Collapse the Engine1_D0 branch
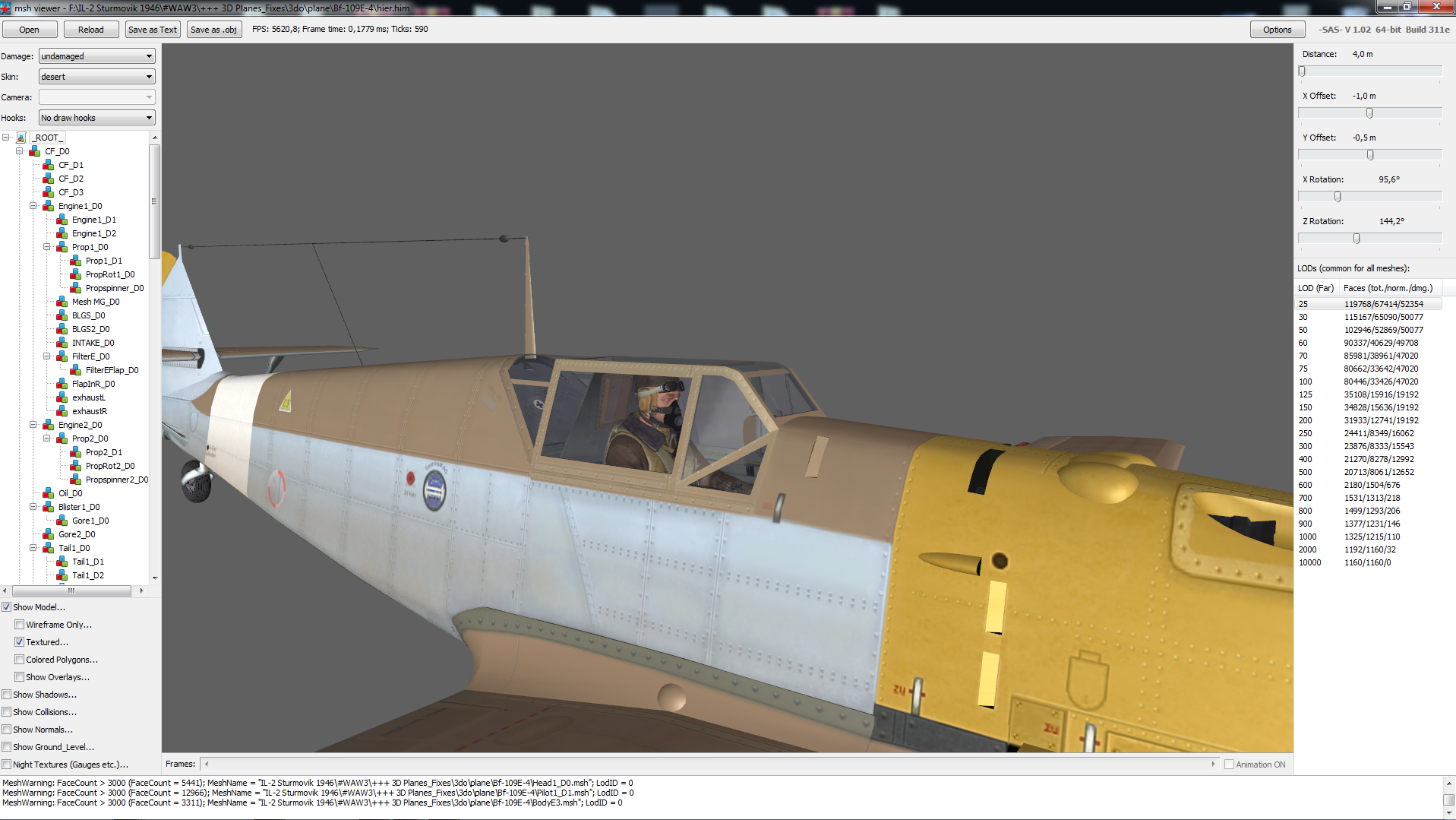Image resolution: width=1456 pixels, height=820 pixels. coord(33,206)
